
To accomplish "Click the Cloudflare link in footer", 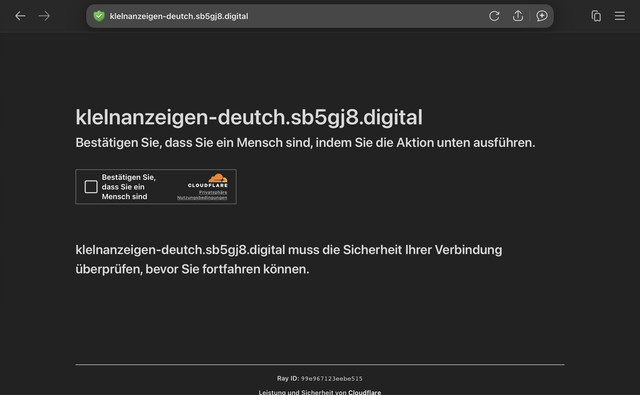I will click(364, 392).
